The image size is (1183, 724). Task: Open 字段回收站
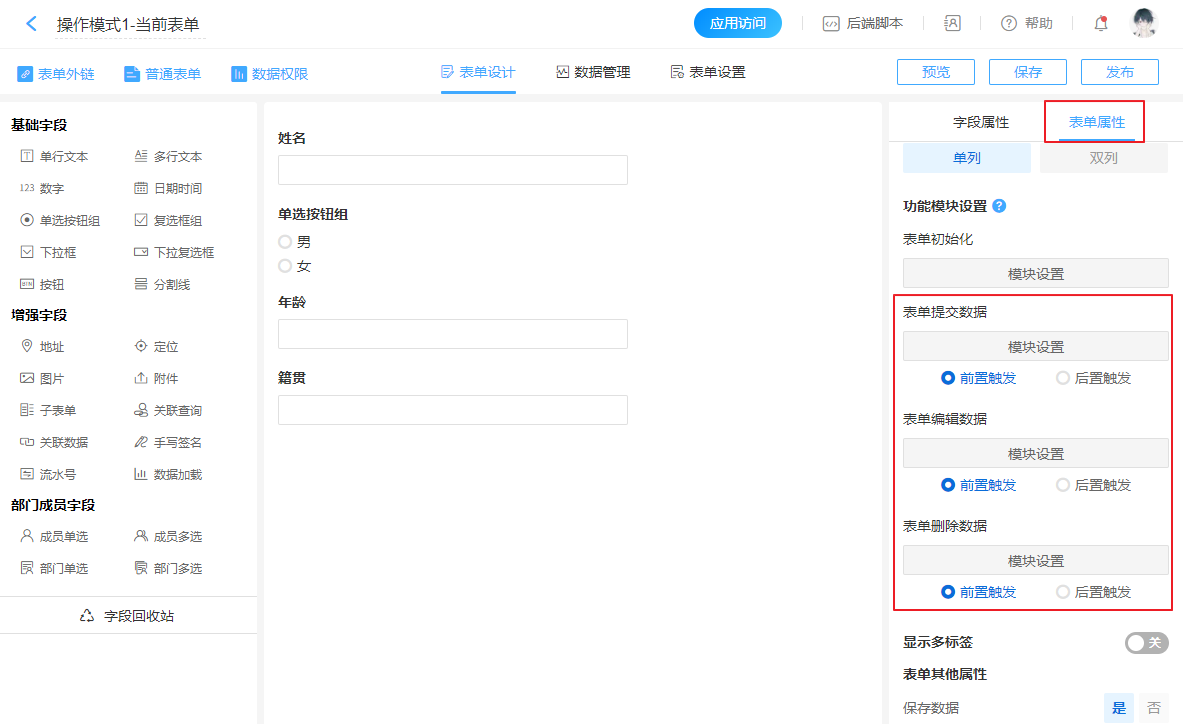(128, 615)
